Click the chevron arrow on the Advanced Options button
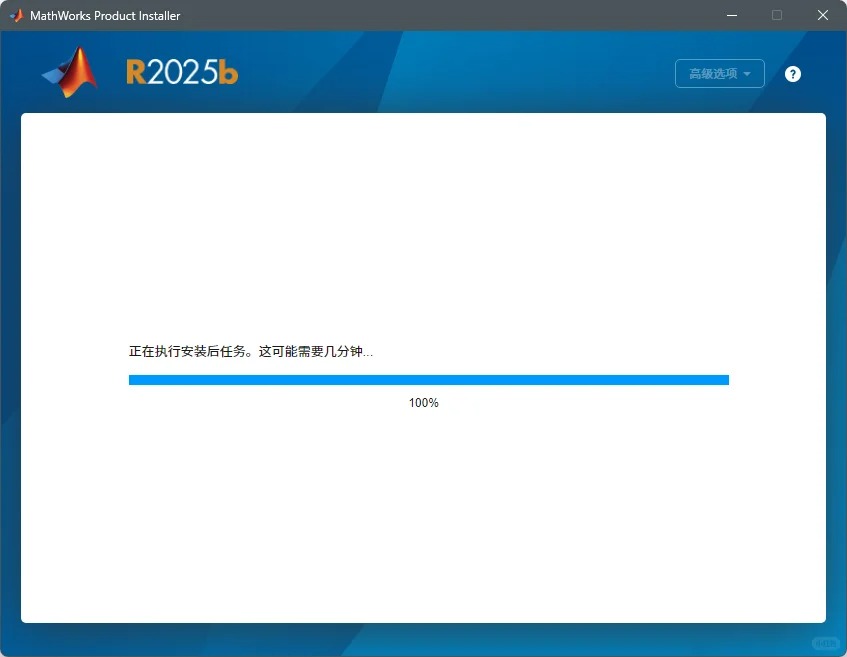 point(747,73)
